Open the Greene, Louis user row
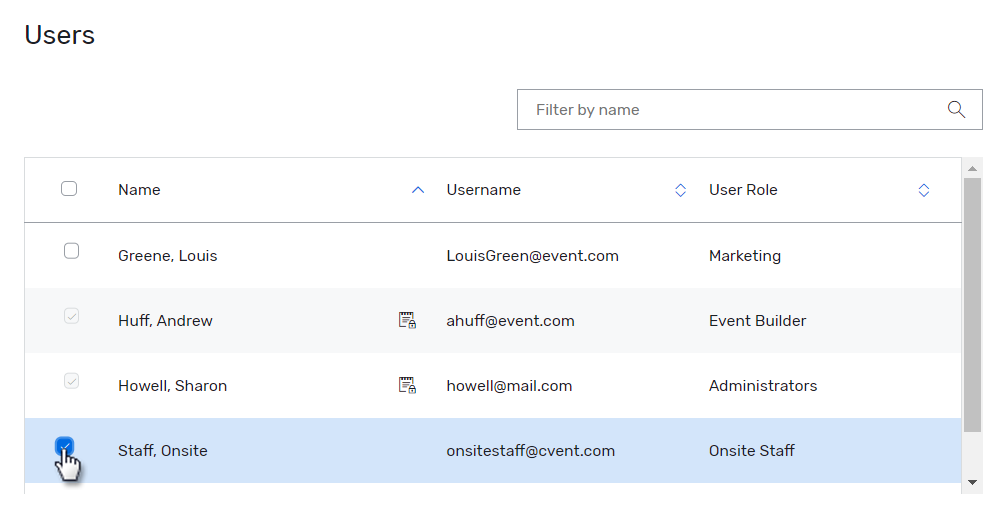This screenshot has height=518, width=1004. pos(167,256)
